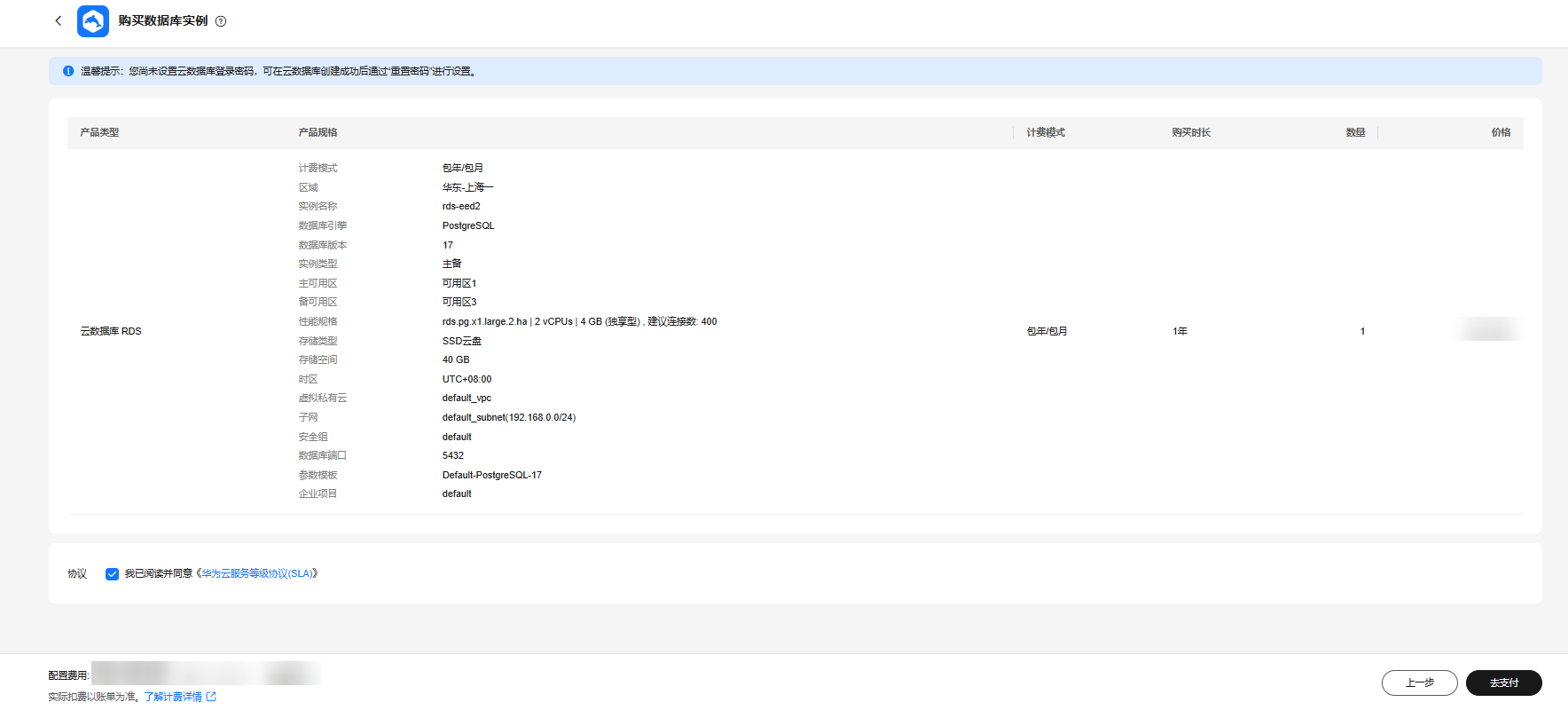Screen dimensions: 1568x710
Task: Select the default_subnet(192.168.0.0/24) value
Action: pos(509,417)
